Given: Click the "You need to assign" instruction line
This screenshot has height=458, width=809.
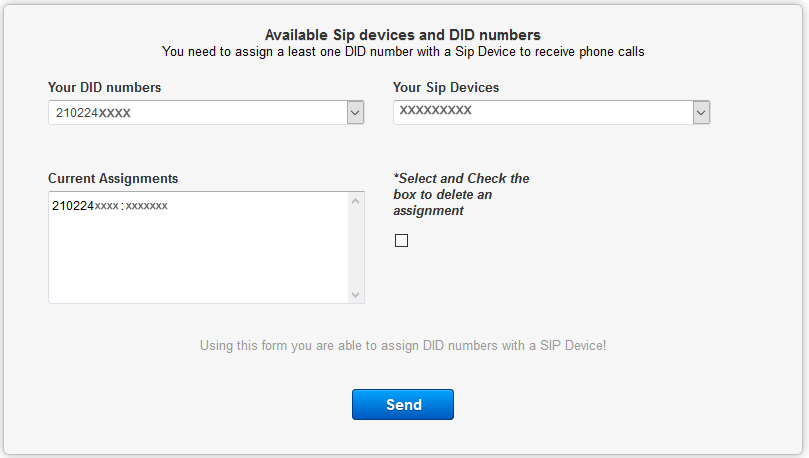Looking at the screenshot, I should [x=403, y=51].
